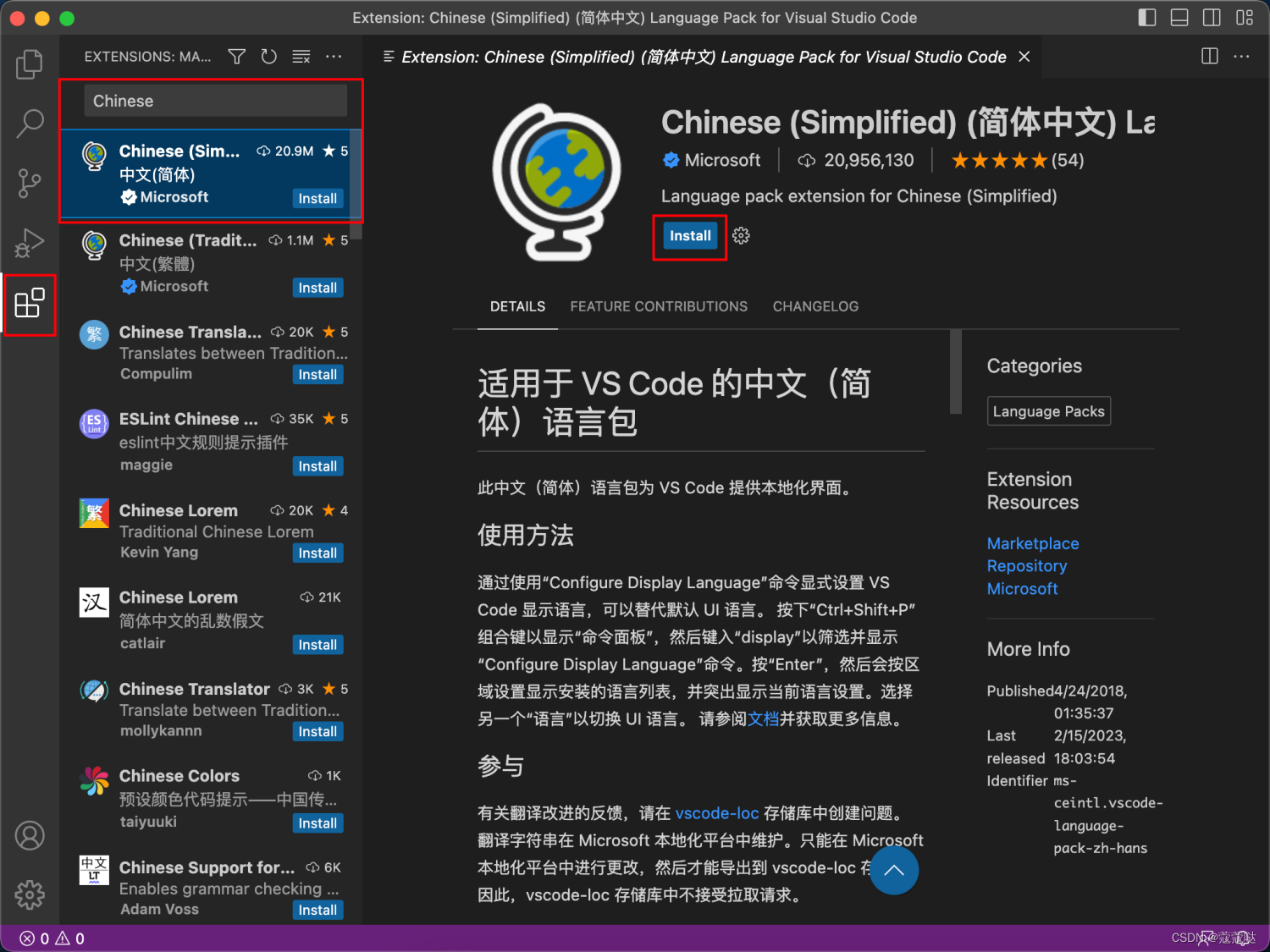Install Chinese Support by Adam Voss
Viewport: 1270px width, 952px height.
coord(317,911)
